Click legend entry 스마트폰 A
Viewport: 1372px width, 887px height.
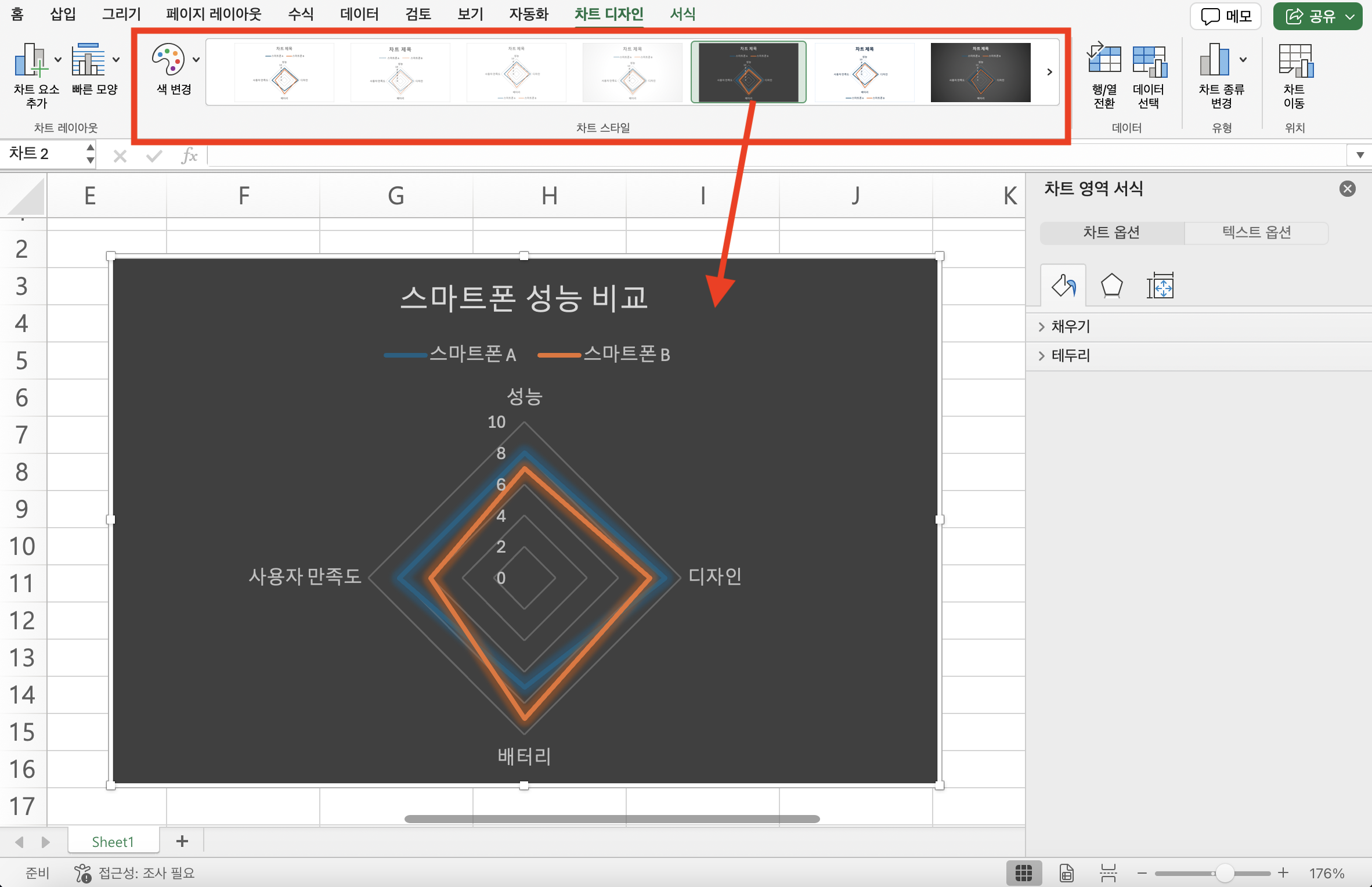[450, 354]
